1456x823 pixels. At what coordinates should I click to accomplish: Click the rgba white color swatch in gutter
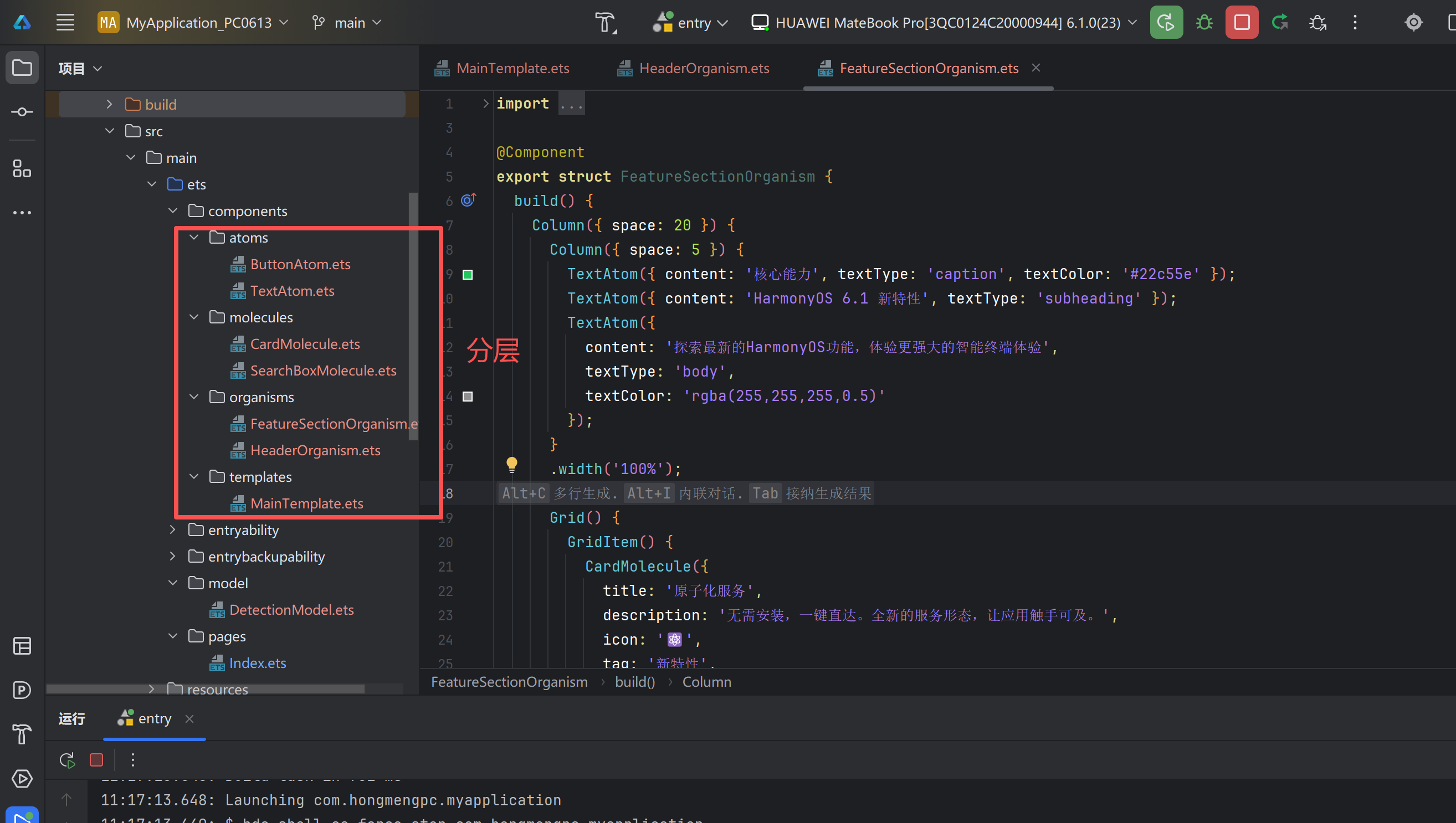[468, 396]
